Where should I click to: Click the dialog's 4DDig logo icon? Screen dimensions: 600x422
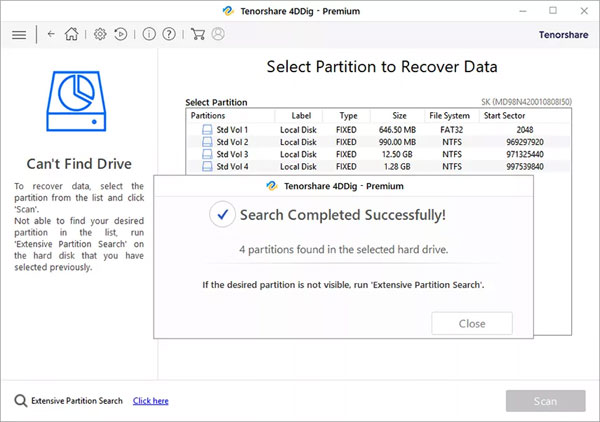pos(272,186)
